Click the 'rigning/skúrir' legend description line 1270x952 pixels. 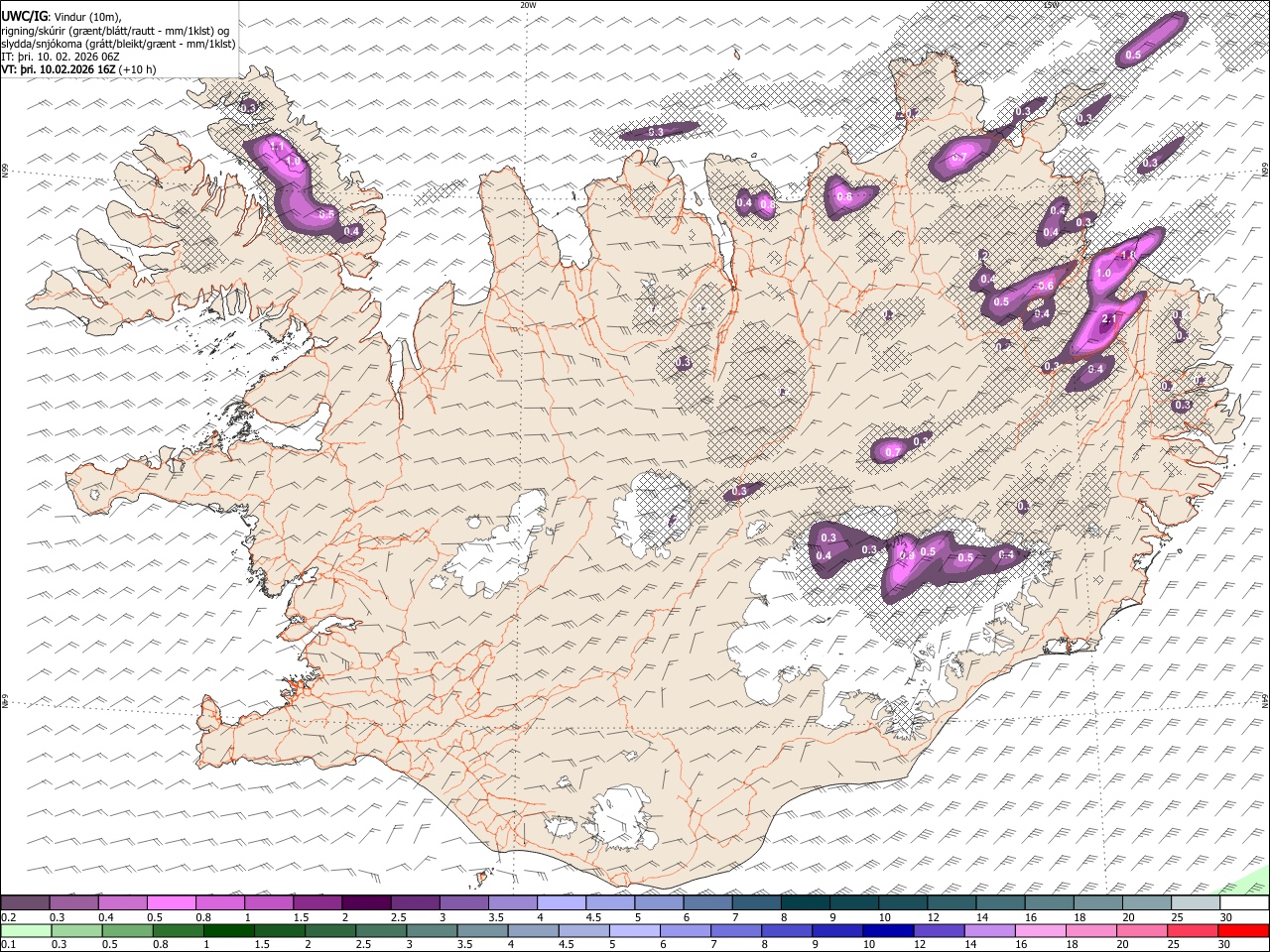coord(115,31)
